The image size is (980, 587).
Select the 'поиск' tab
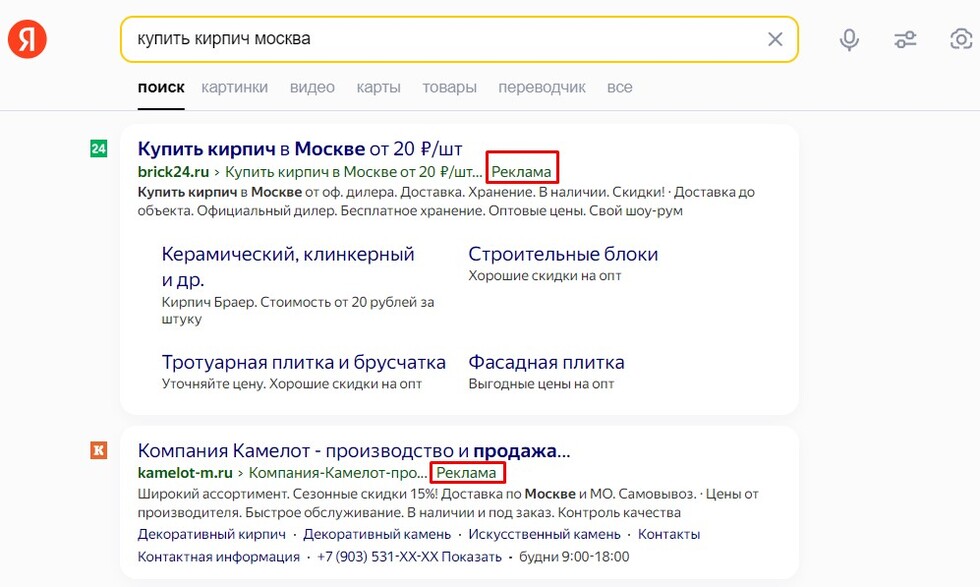point(161,88)
